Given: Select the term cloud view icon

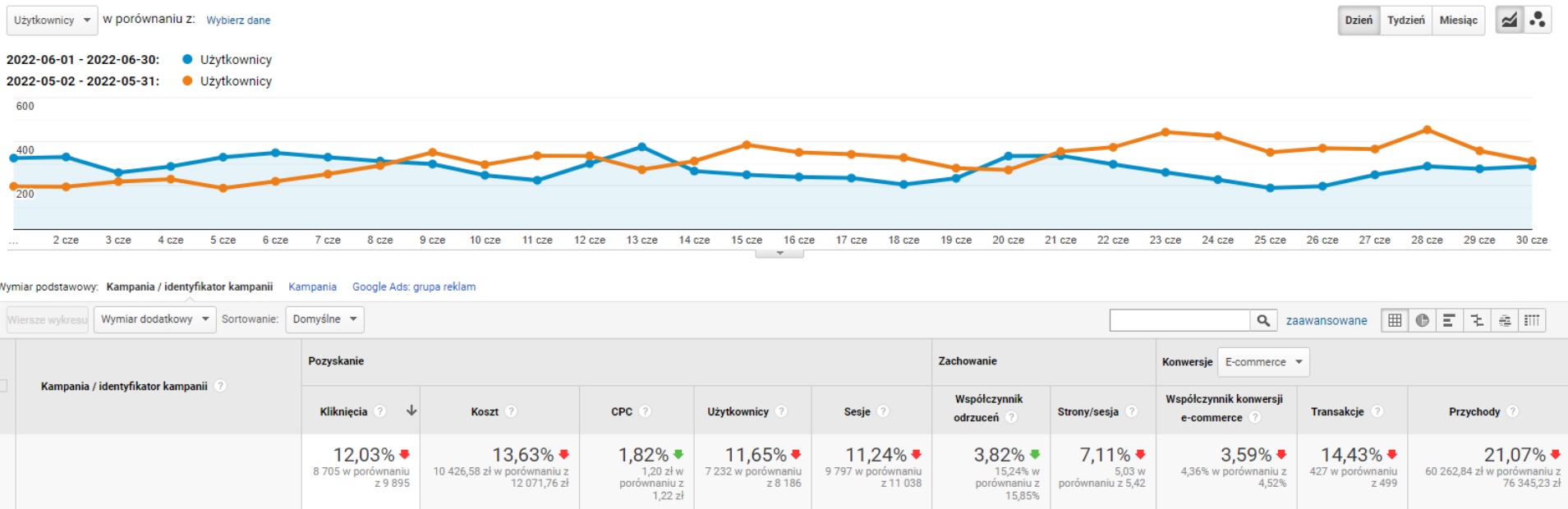Looking at the screenshot, I should [1505, 320].
